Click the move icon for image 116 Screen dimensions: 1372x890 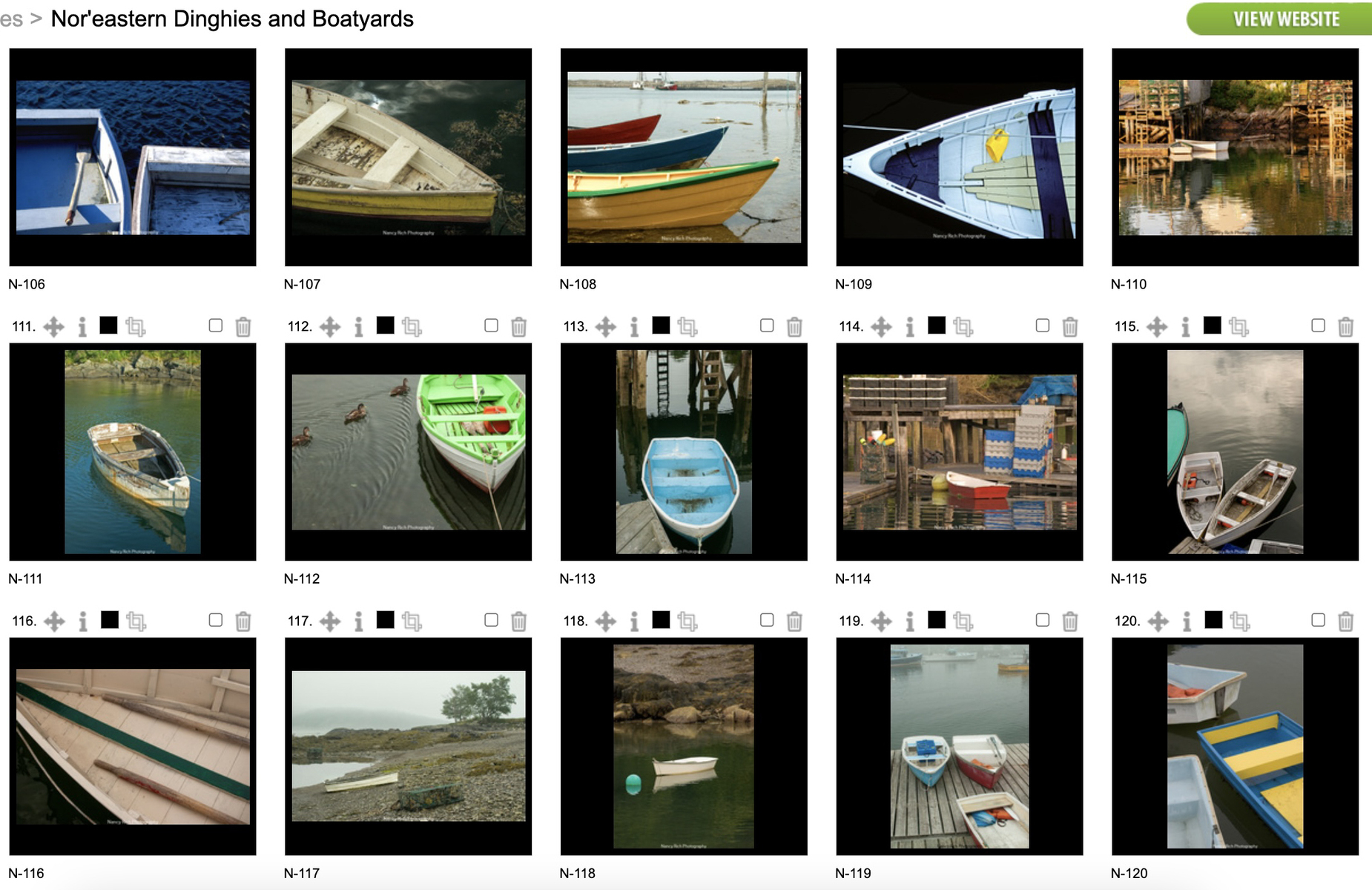coord(54,621)
